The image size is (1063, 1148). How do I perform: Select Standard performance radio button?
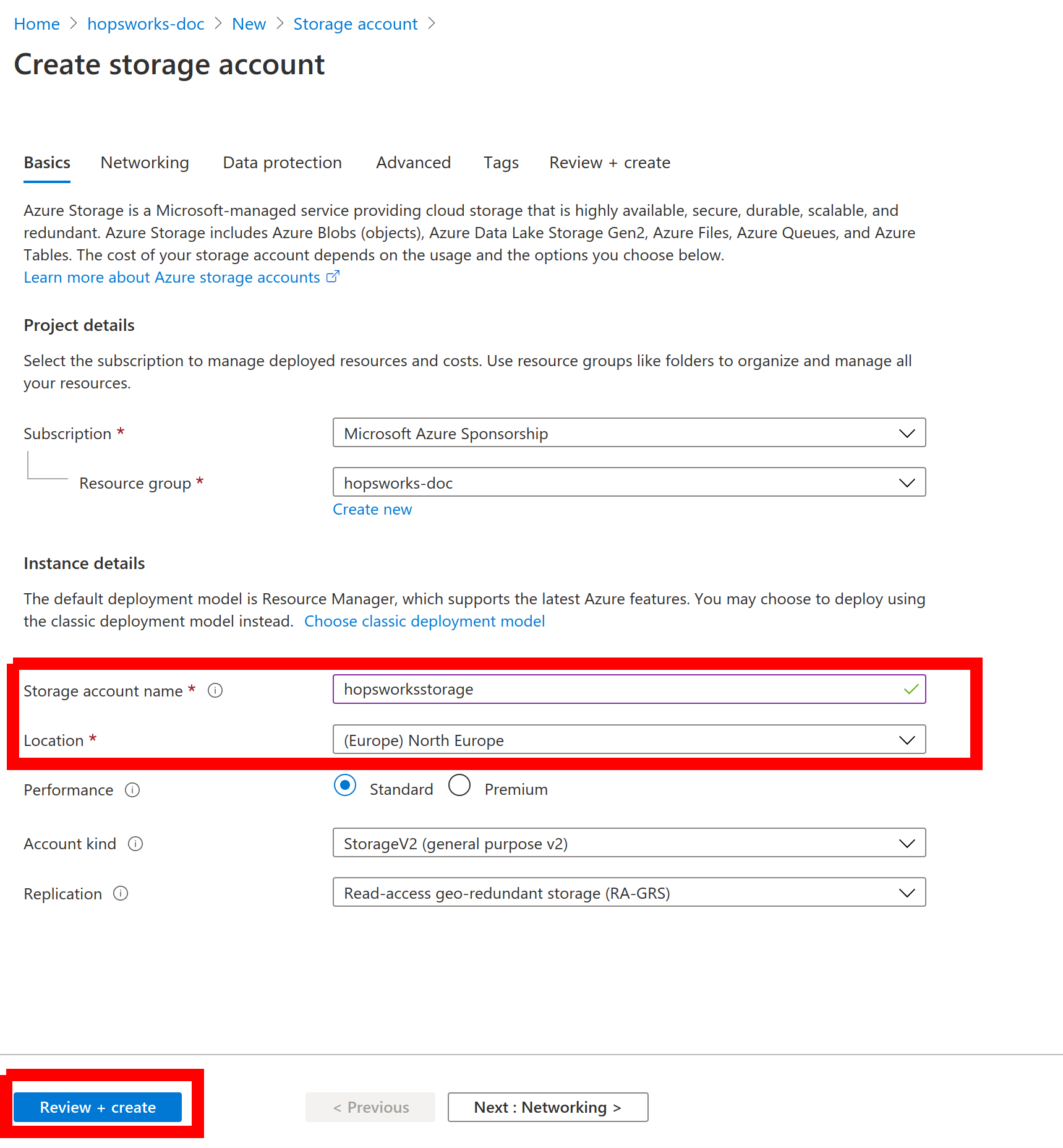pyautogui.click(x=345, y=786)
